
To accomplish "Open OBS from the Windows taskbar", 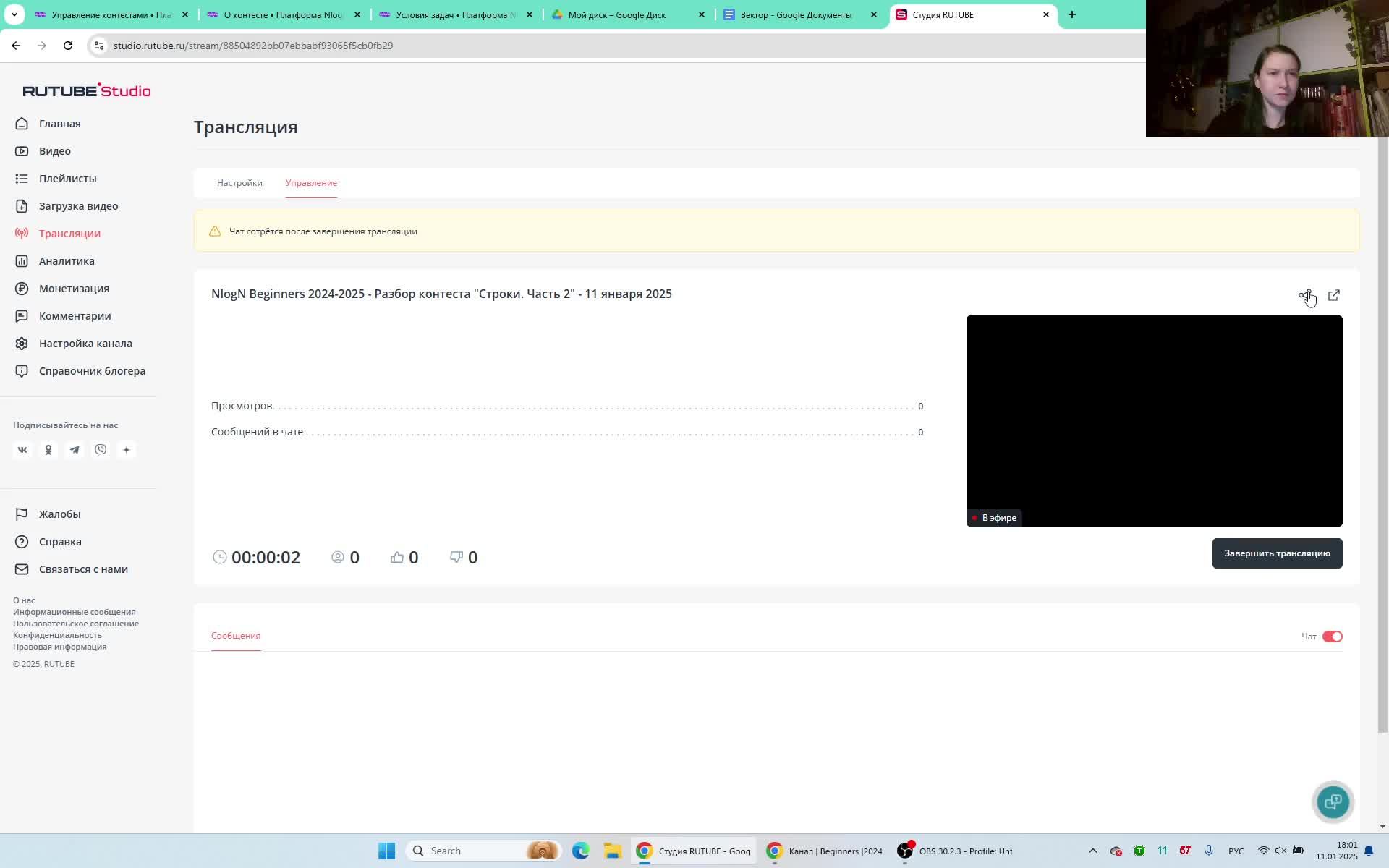I will coord(955,851).
